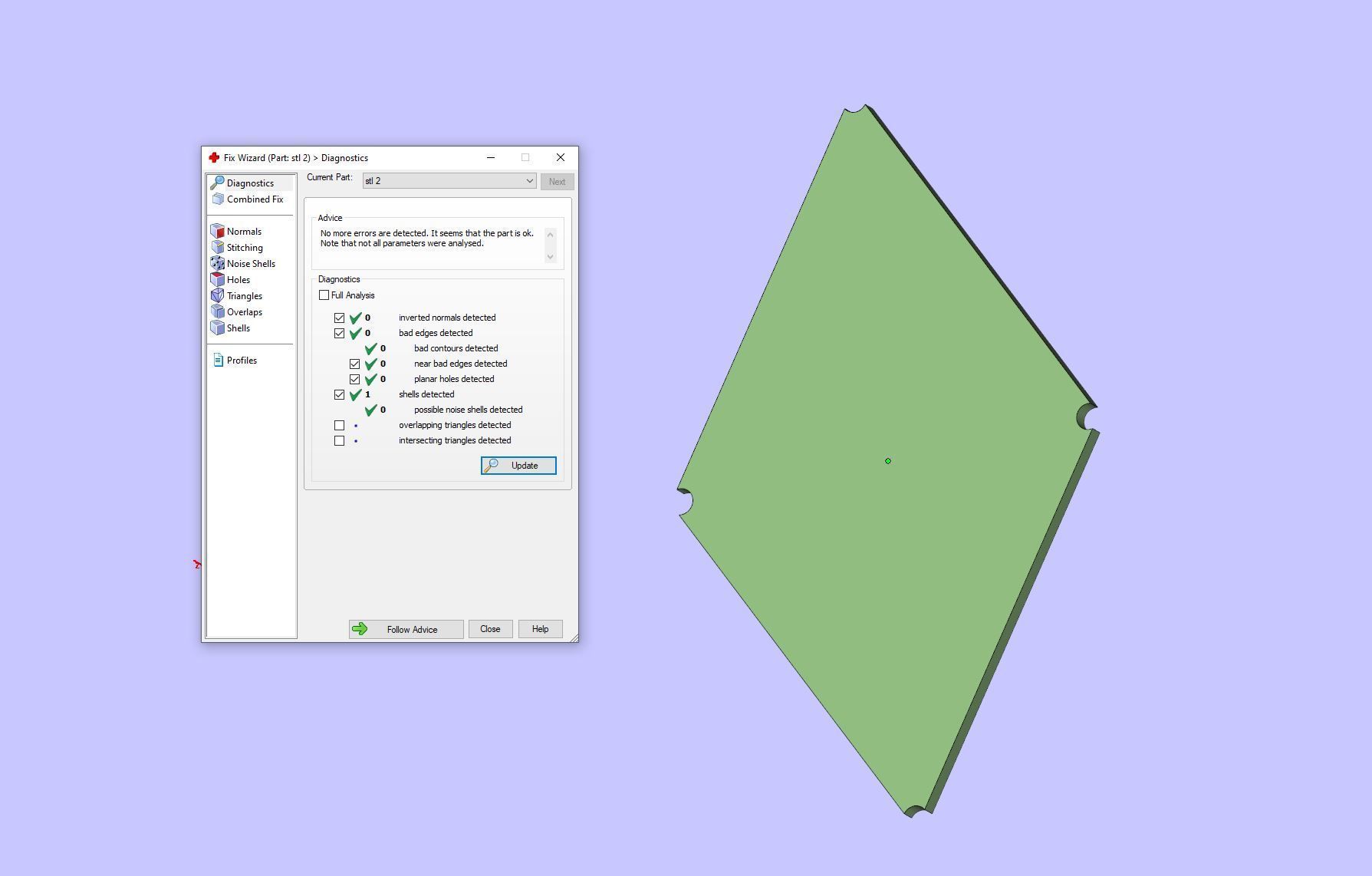Switch to Stitching page

tap(245, 247)
